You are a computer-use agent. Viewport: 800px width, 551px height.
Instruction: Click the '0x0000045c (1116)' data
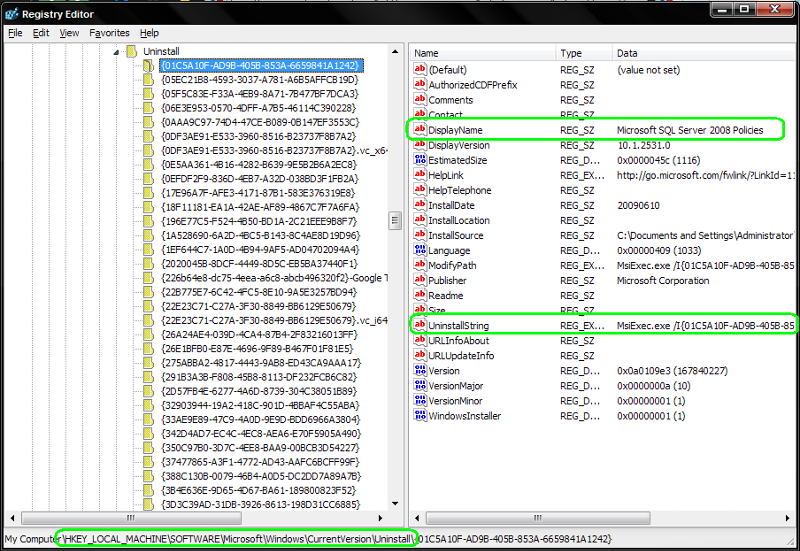659,160
